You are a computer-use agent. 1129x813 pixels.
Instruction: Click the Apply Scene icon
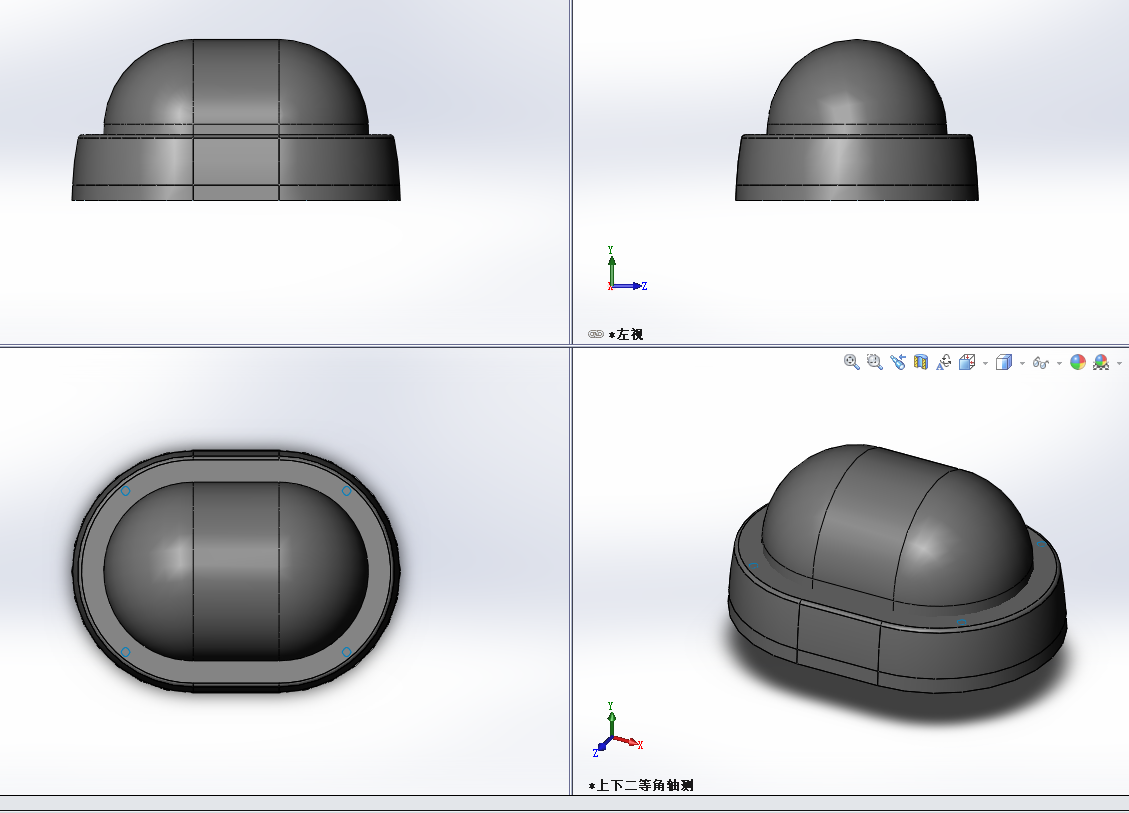tap(1101, 362)
